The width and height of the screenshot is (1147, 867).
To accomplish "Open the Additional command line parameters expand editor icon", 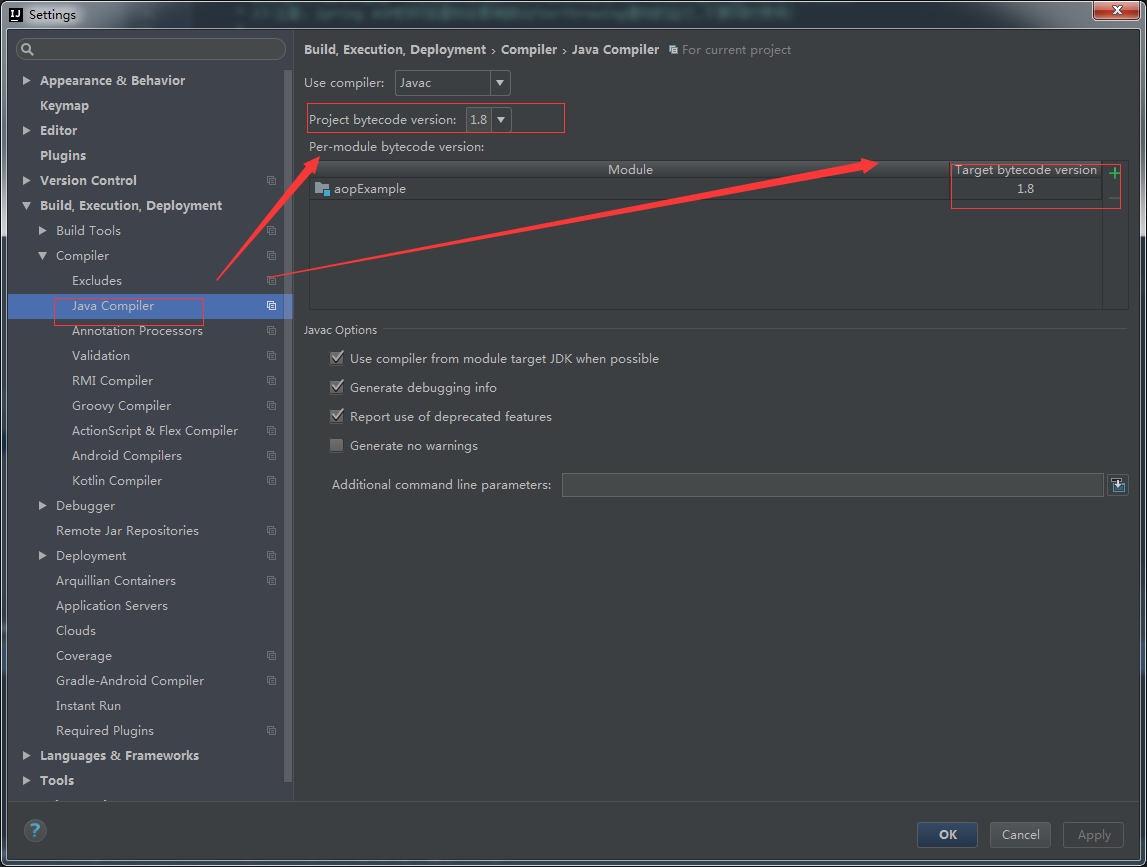I will 1118,484.
